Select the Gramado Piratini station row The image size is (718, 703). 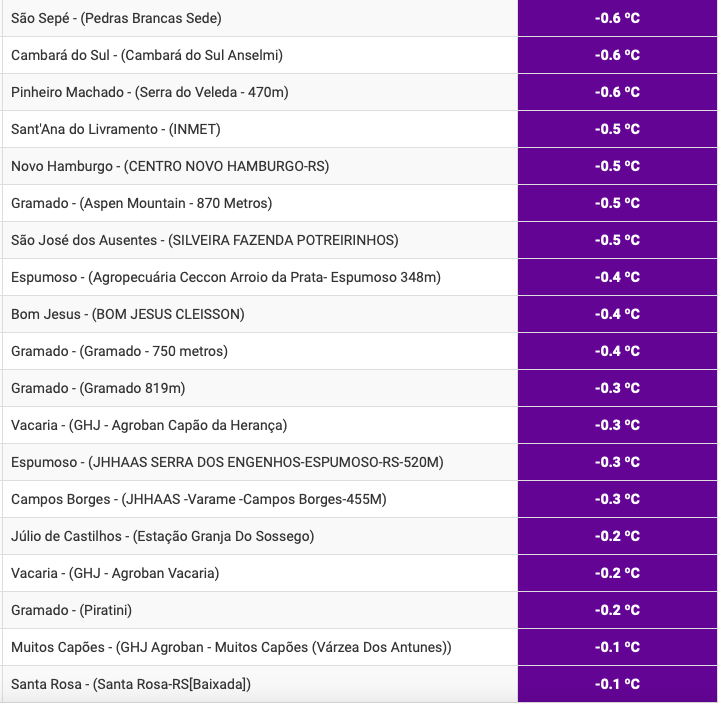click(359, 610)
